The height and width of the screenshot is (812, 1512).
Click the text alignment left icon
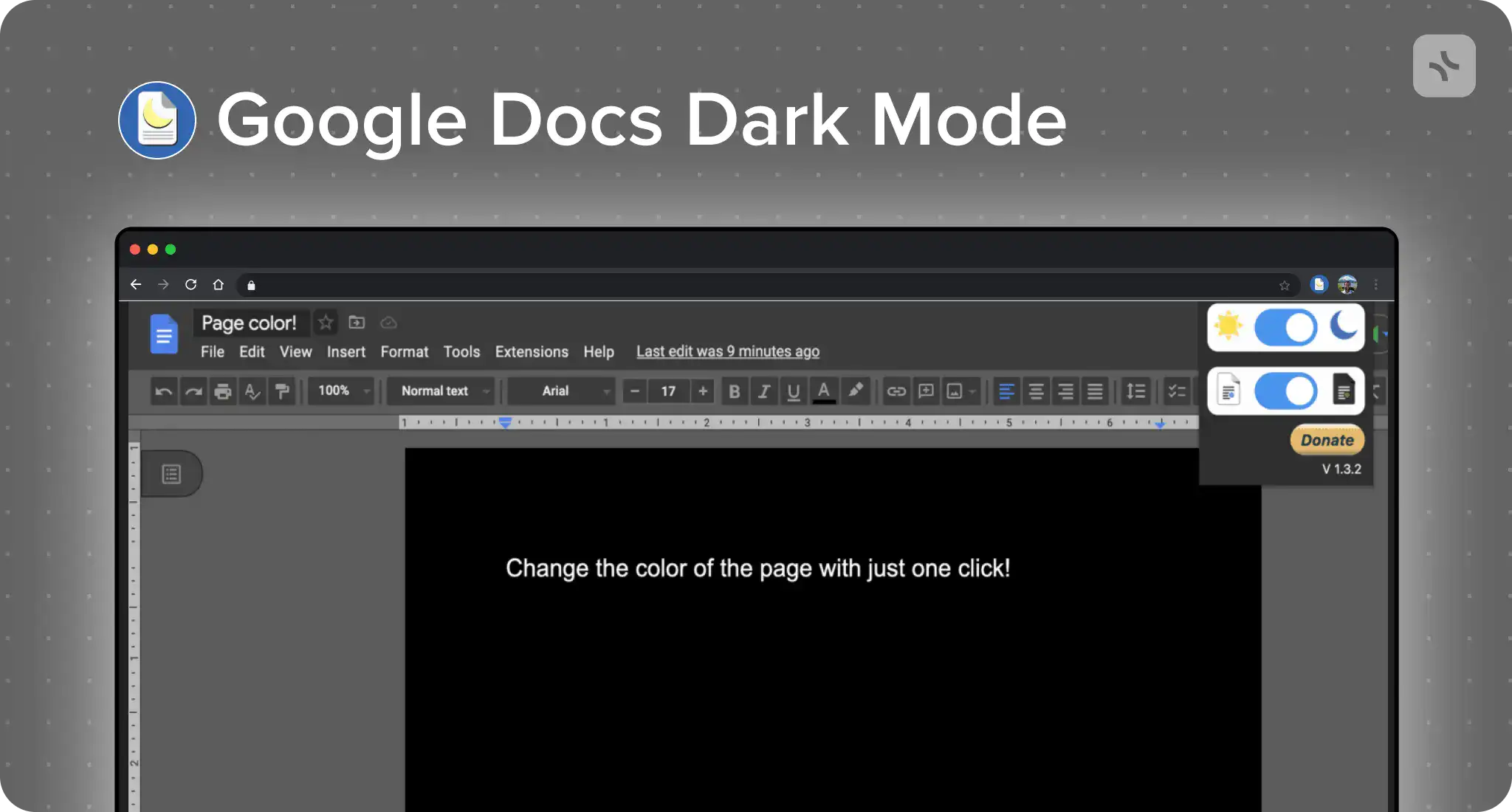(1005, 390)
